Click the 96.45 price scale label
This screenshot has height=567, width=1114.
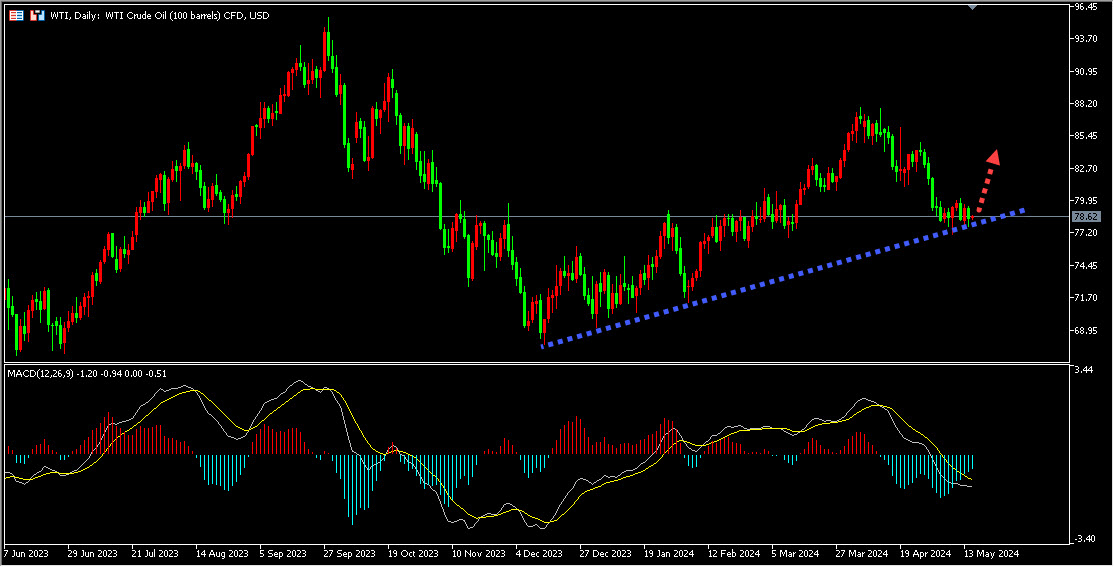[x=1086, y=7]
